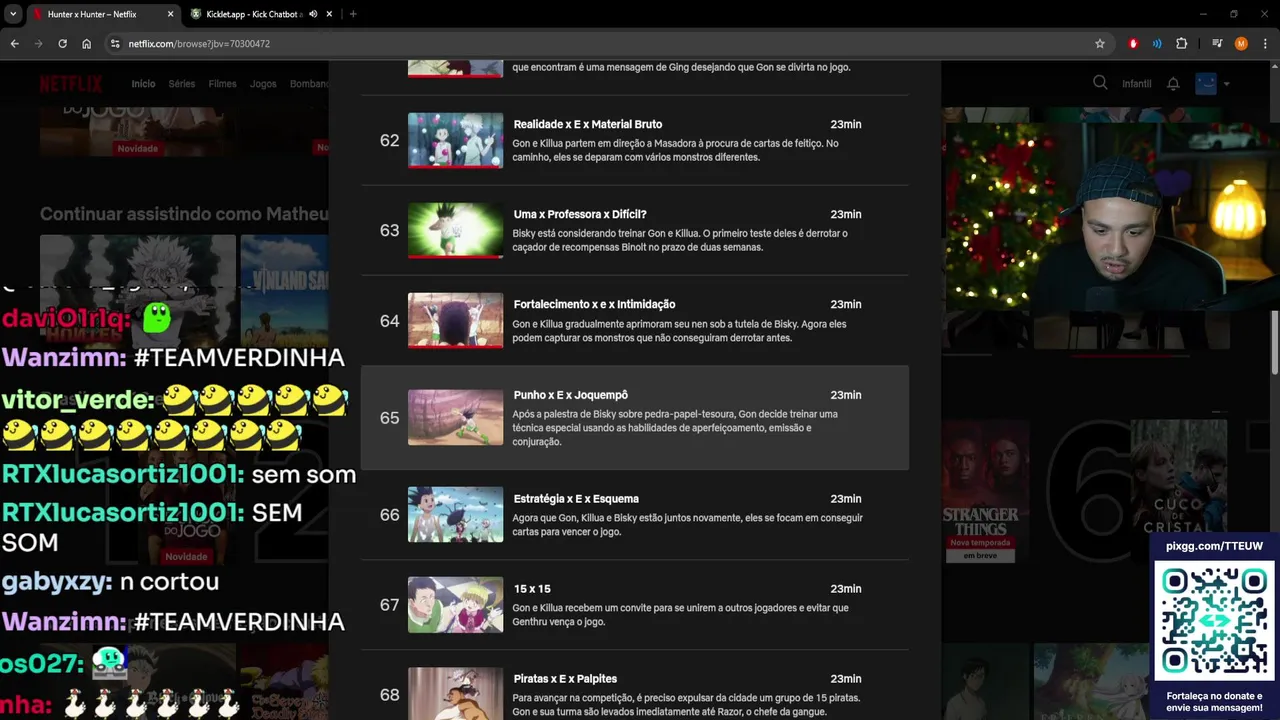Play episode 67 thumbnail
1280x720 pixels.
coord(455,604)
